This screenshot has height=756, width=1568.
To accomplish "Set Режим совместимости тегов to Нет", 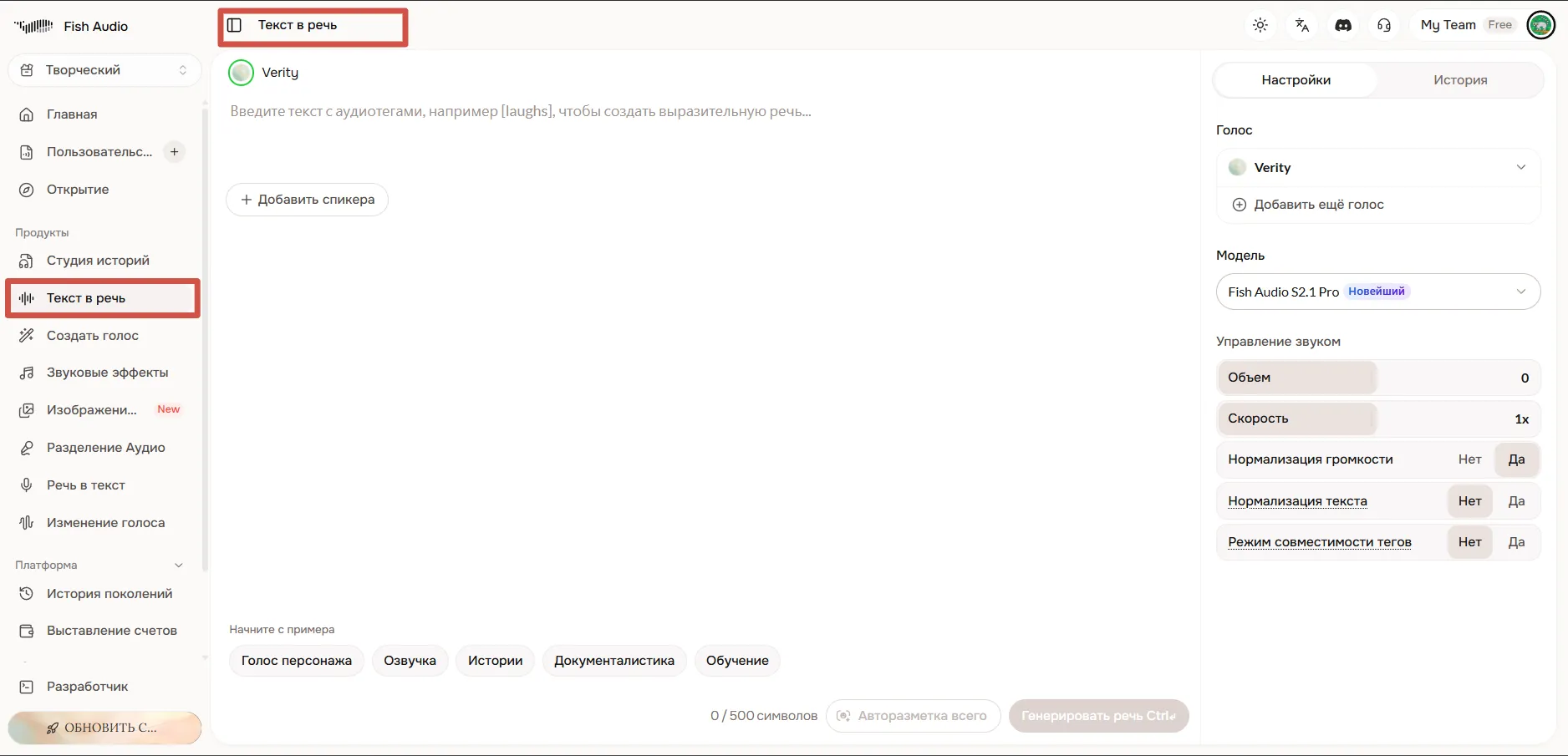I will [x=1469, y=542].
